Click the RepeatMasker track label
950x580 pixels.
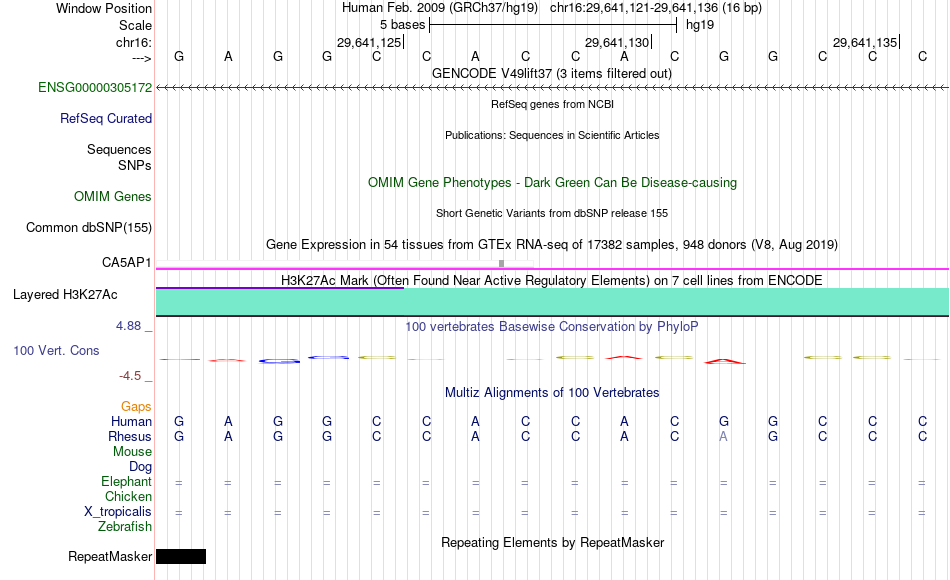point(110,557)
